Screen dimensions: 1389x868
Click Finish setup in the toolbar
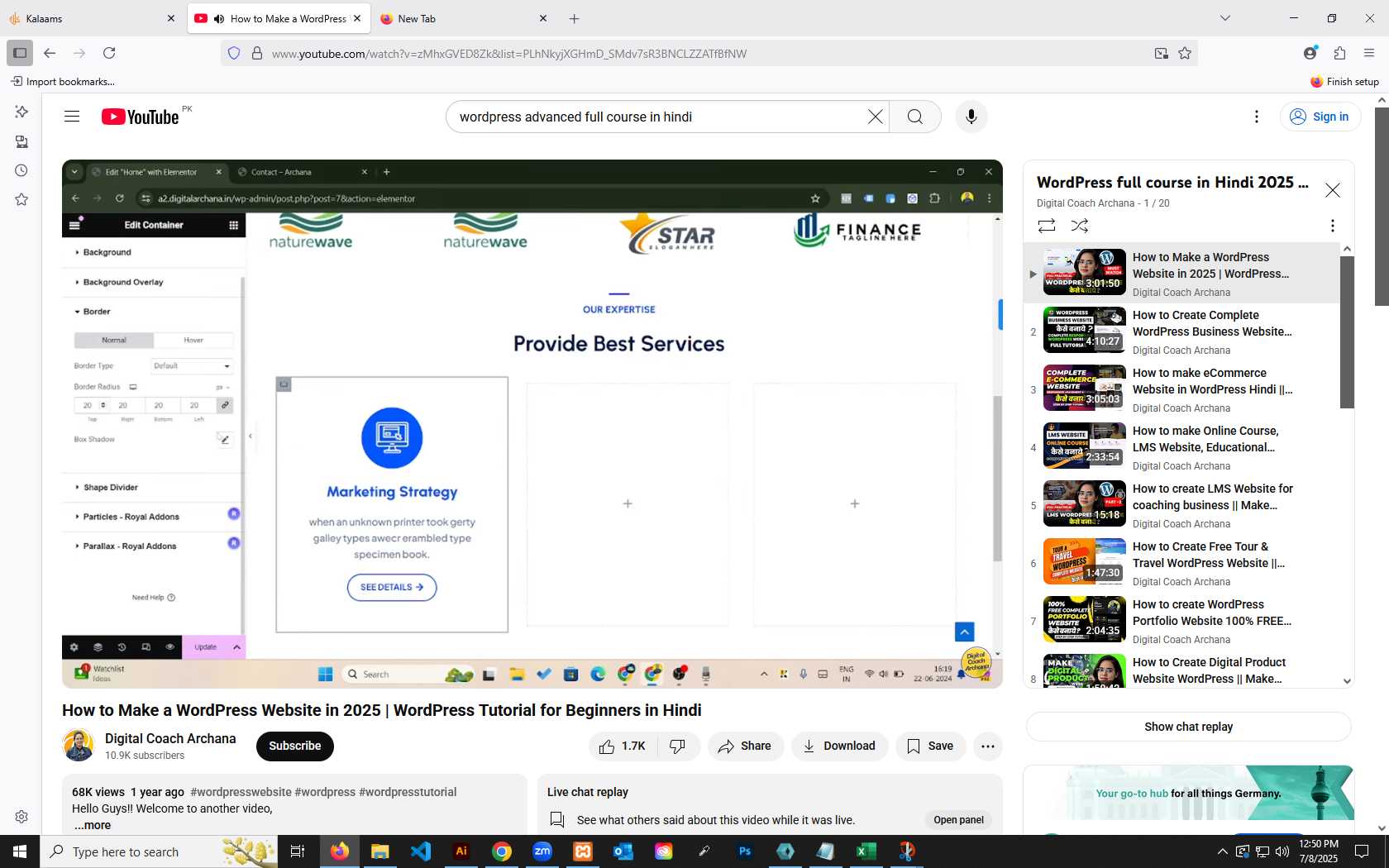pyautogui.click(x=1344, y=81)
